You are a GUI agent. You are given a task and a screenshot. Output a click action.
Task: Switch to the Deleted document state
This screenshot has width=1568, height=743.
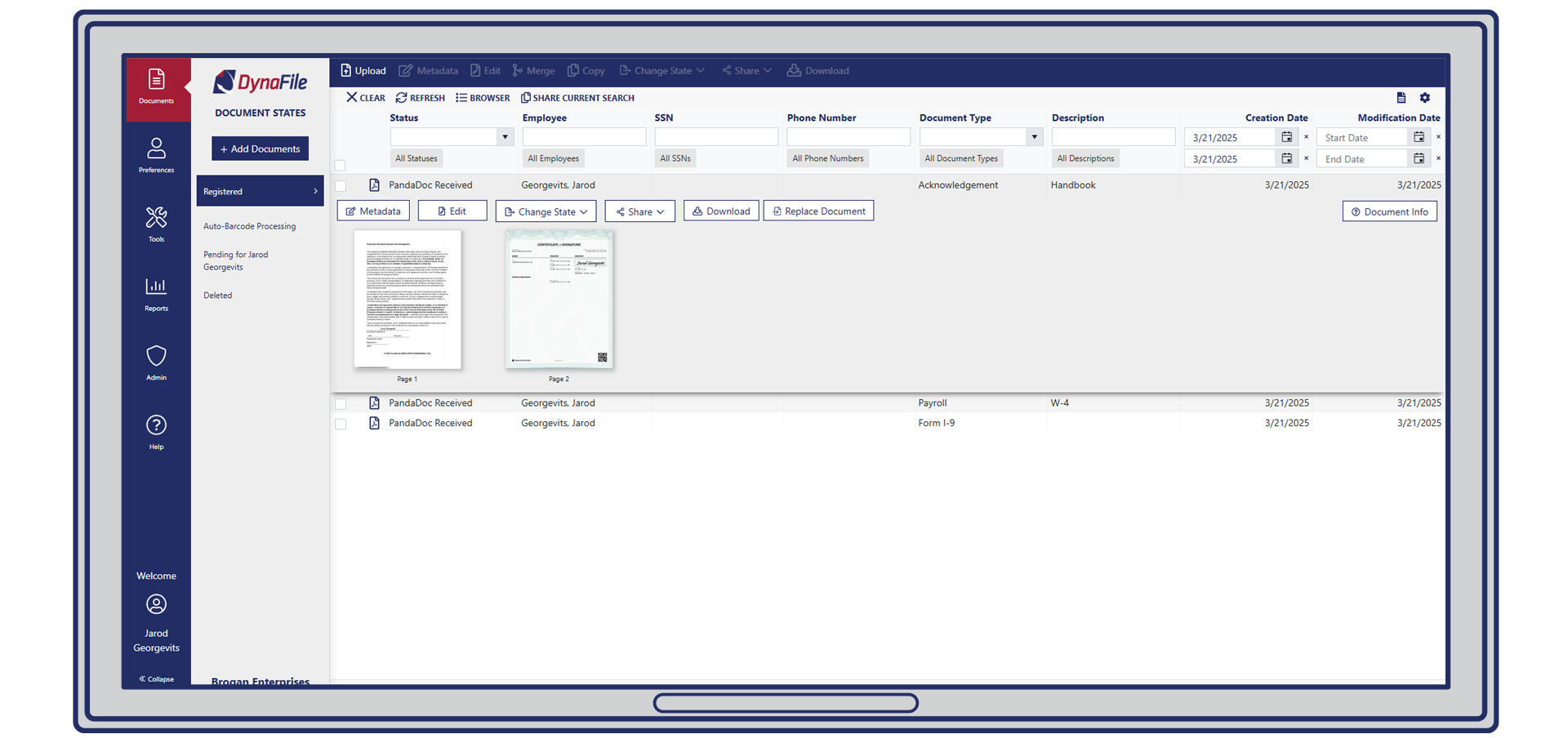point(217,295)
